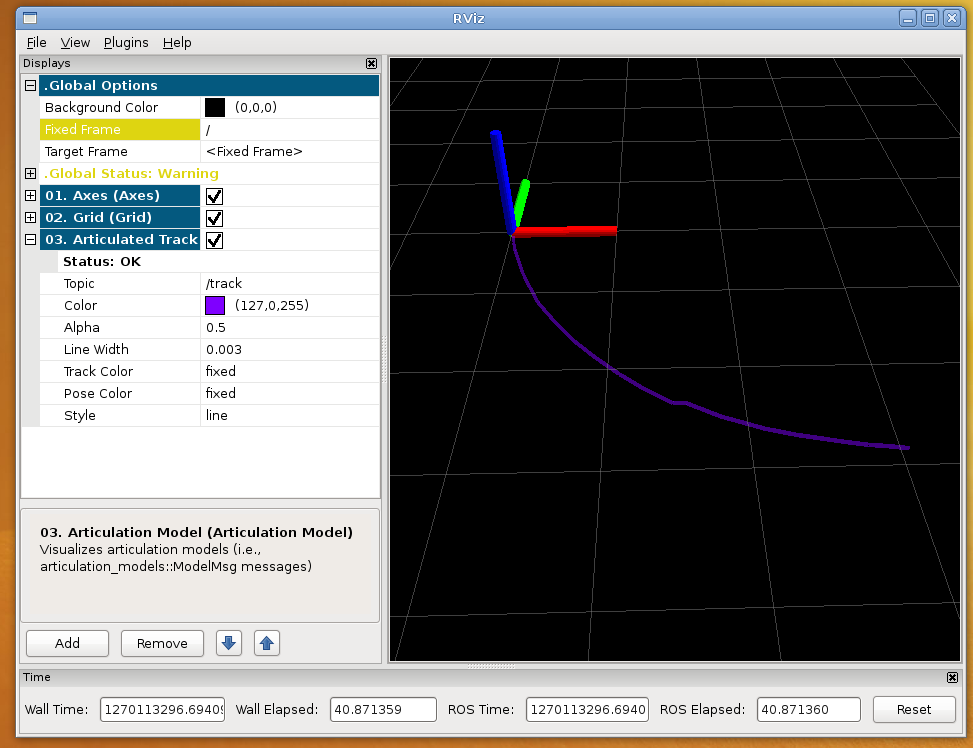The image size is (973, 748).
Task: Click the RViz window menu icon in title bar
Action: tap(30, 17)
